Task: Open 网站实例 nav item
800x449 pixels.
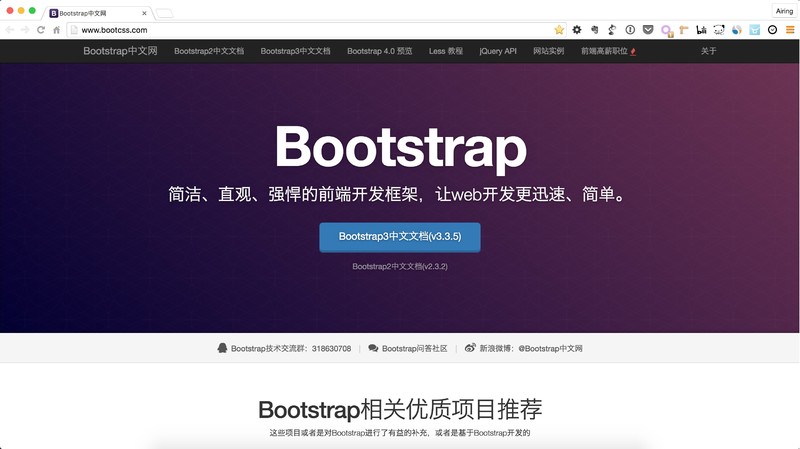Action: (x=548, y=51)
